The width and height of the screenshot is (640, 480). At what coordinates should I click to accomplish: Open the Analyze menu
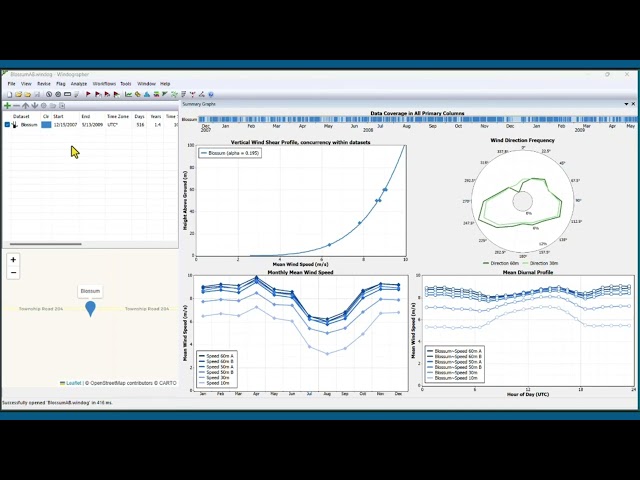(x=79, y=84)
